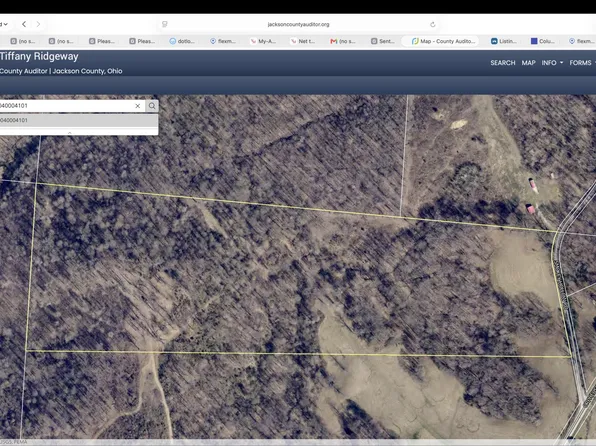Viewport: 596px width, 446px height.
Task: Click the browser forward arrow
Action: (x=38, y=24)
